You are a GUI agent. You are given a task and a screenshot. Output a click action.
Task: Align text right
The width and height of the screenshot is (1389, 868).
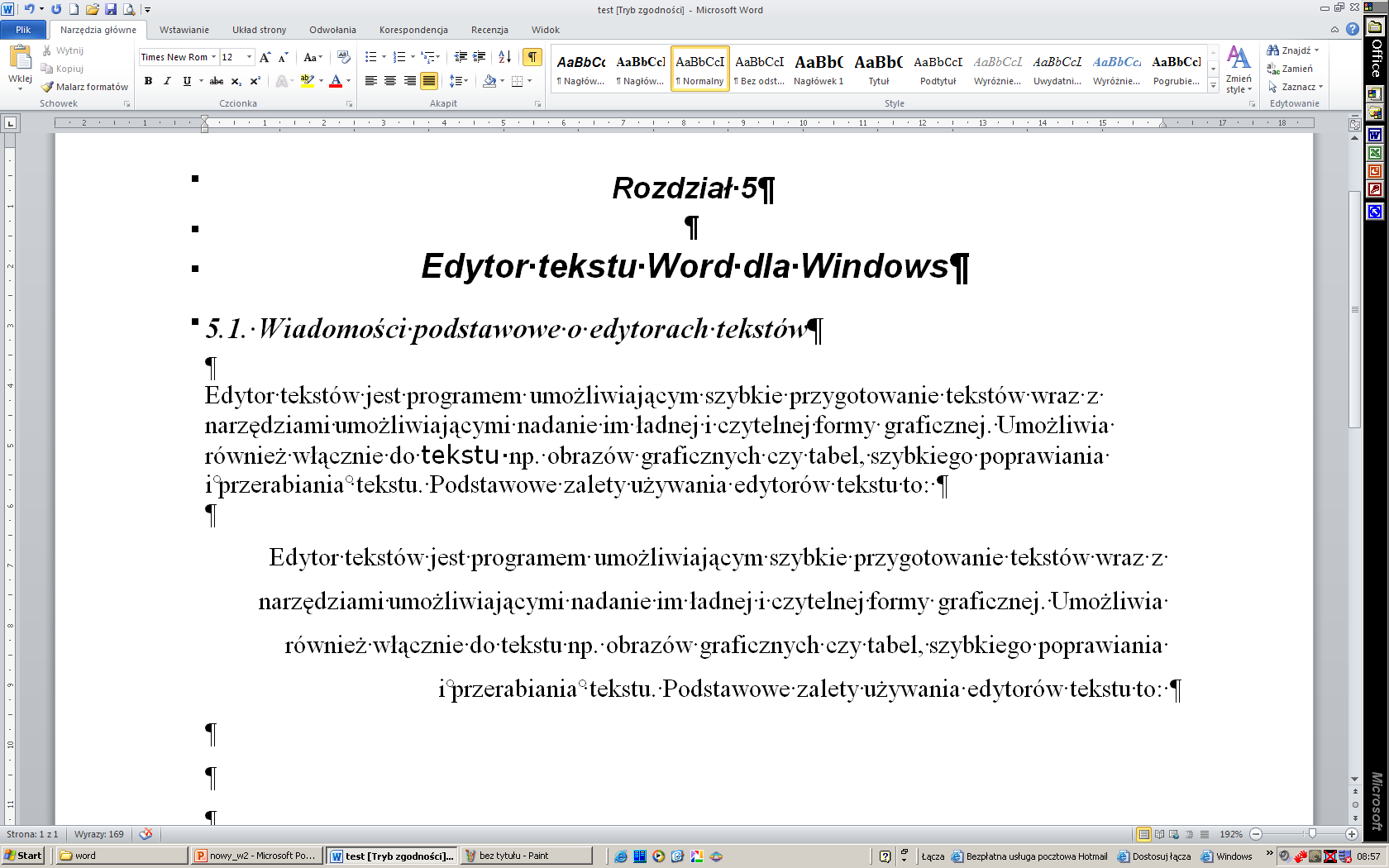coord(409,81)
